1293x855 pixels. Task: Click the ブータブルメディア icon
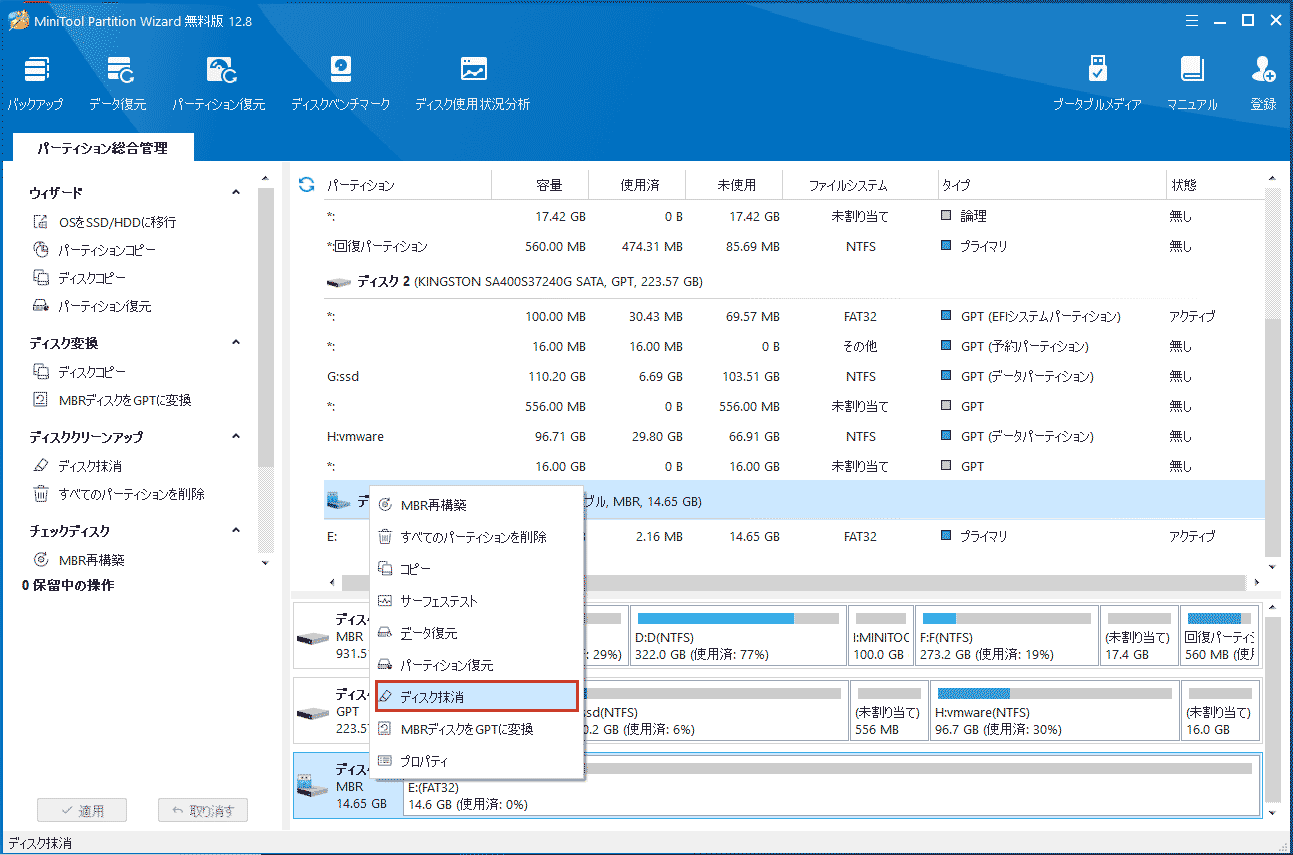[1097, 84]
